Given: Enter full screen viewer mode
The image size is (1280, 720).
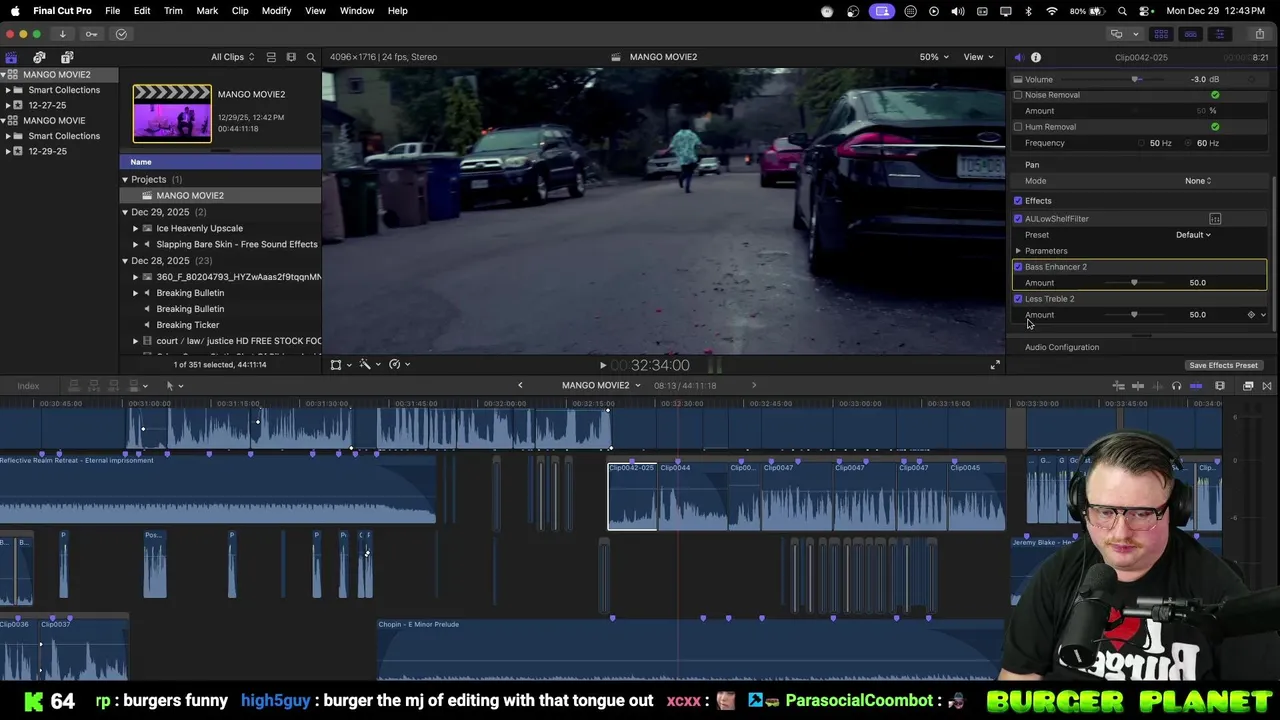Looking at the screenshot, I should pos(995,365).
